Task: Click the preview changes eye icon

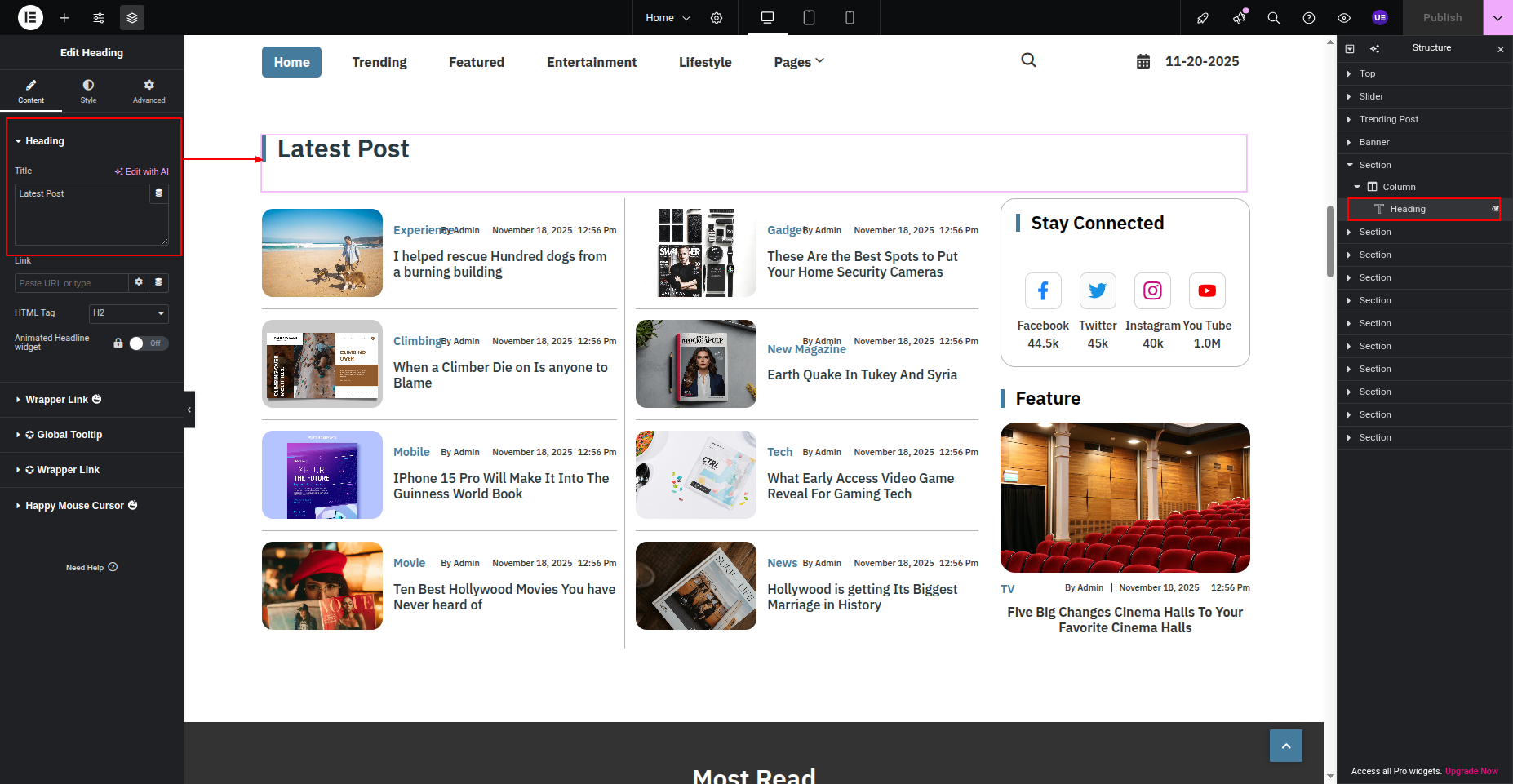Action: tap(1344, 18)
